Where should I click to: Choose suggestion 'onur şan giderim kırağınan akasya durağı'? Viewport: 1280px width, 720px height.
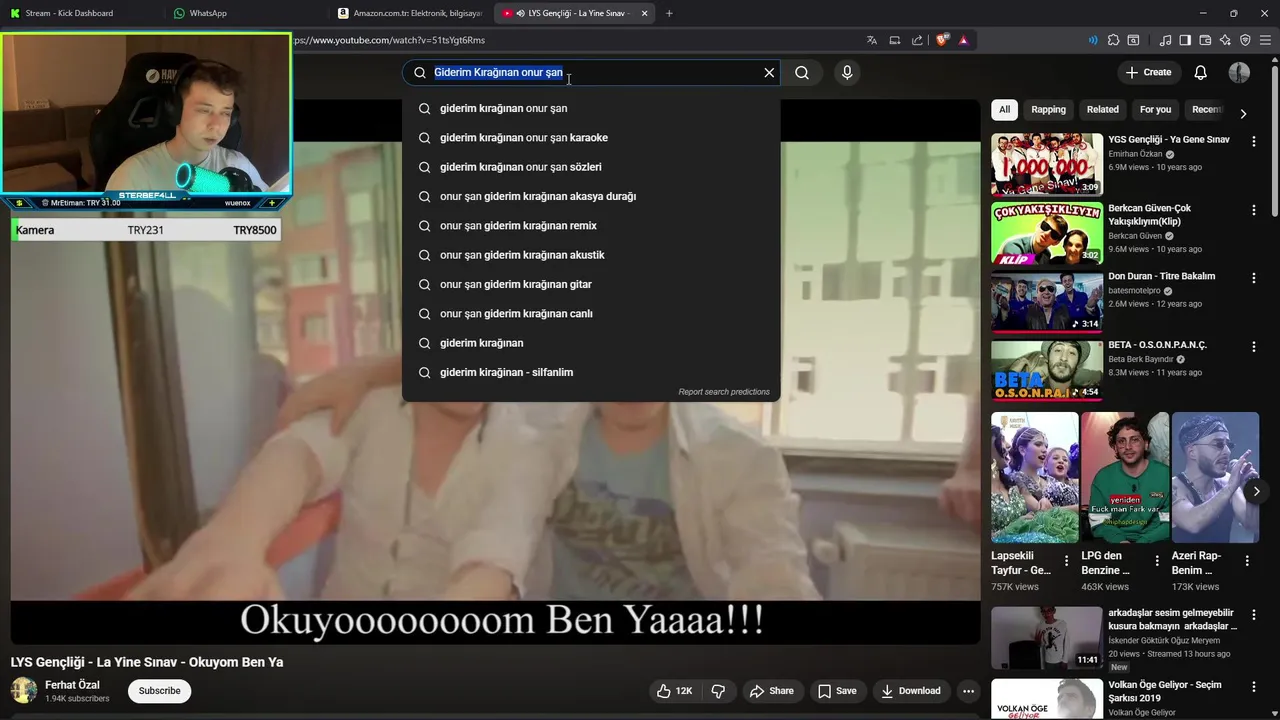pyautogui.click(x=591, y=196)
